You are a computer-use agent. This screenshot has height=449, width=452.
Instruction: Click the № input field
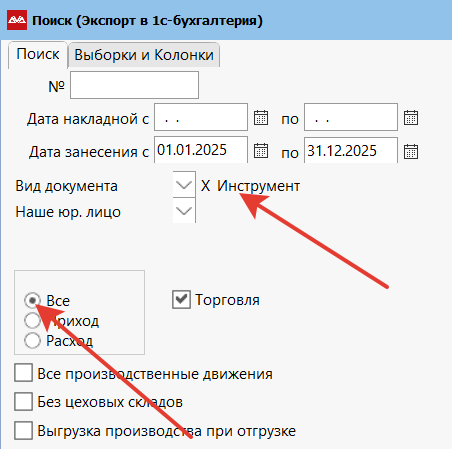point(134,85)
